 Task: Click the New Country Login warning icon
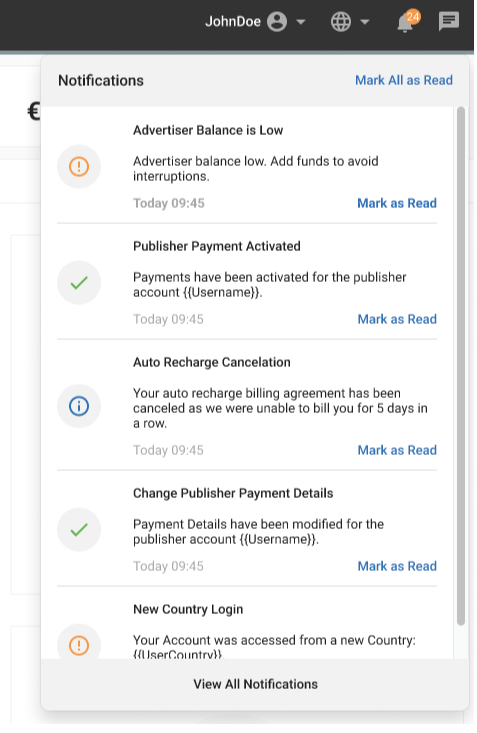pyautogui.click(x=79, y=646)
